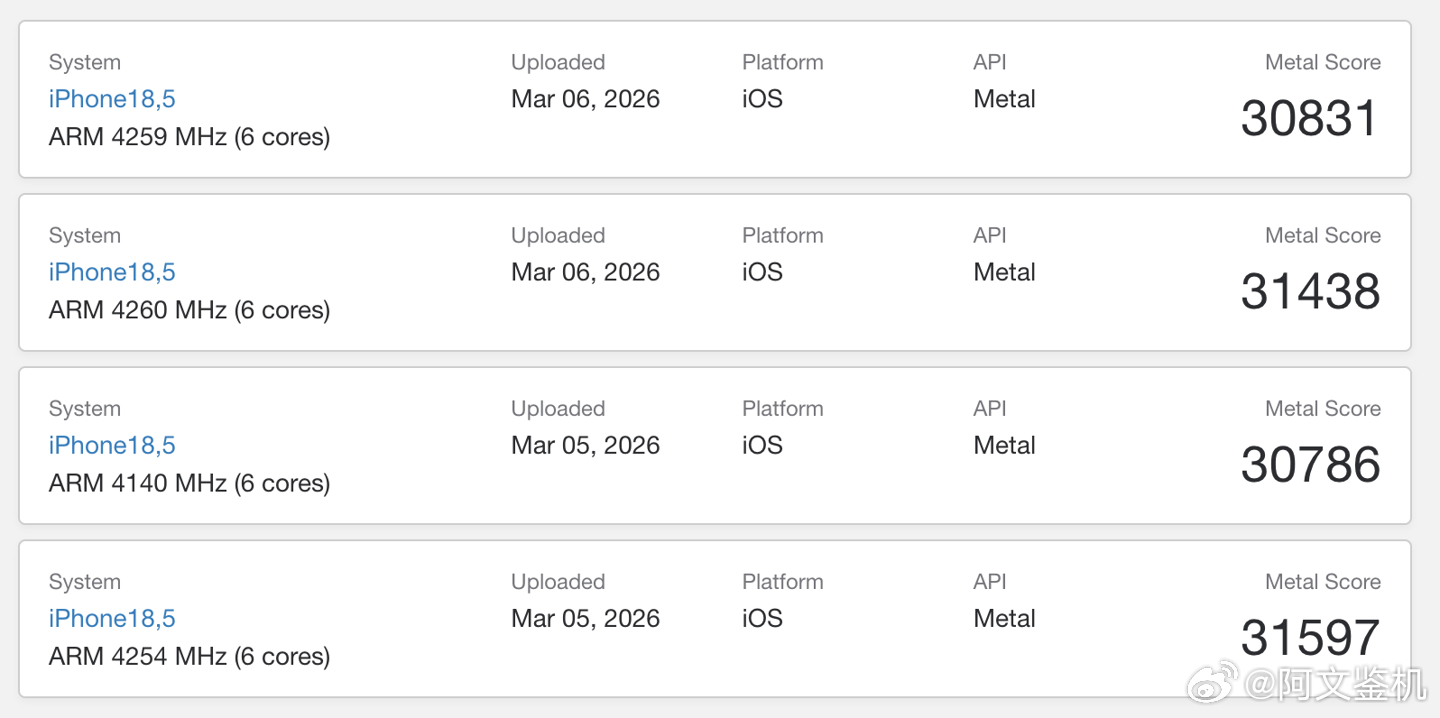Click the @阿文鉴机 watermark text
This screenshot has height=718, width=1440.
[1335, 685]
